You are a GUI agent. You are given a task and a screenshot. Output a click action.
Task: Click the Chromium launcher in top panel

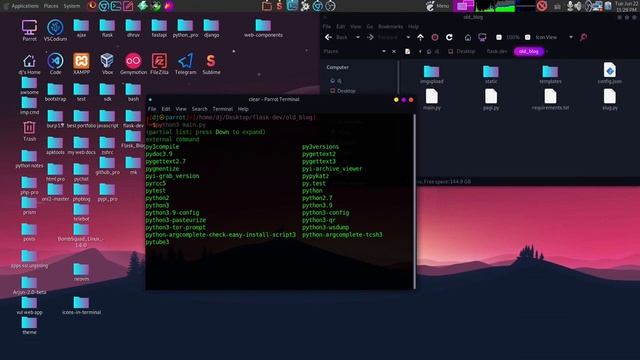pos(104,6)
